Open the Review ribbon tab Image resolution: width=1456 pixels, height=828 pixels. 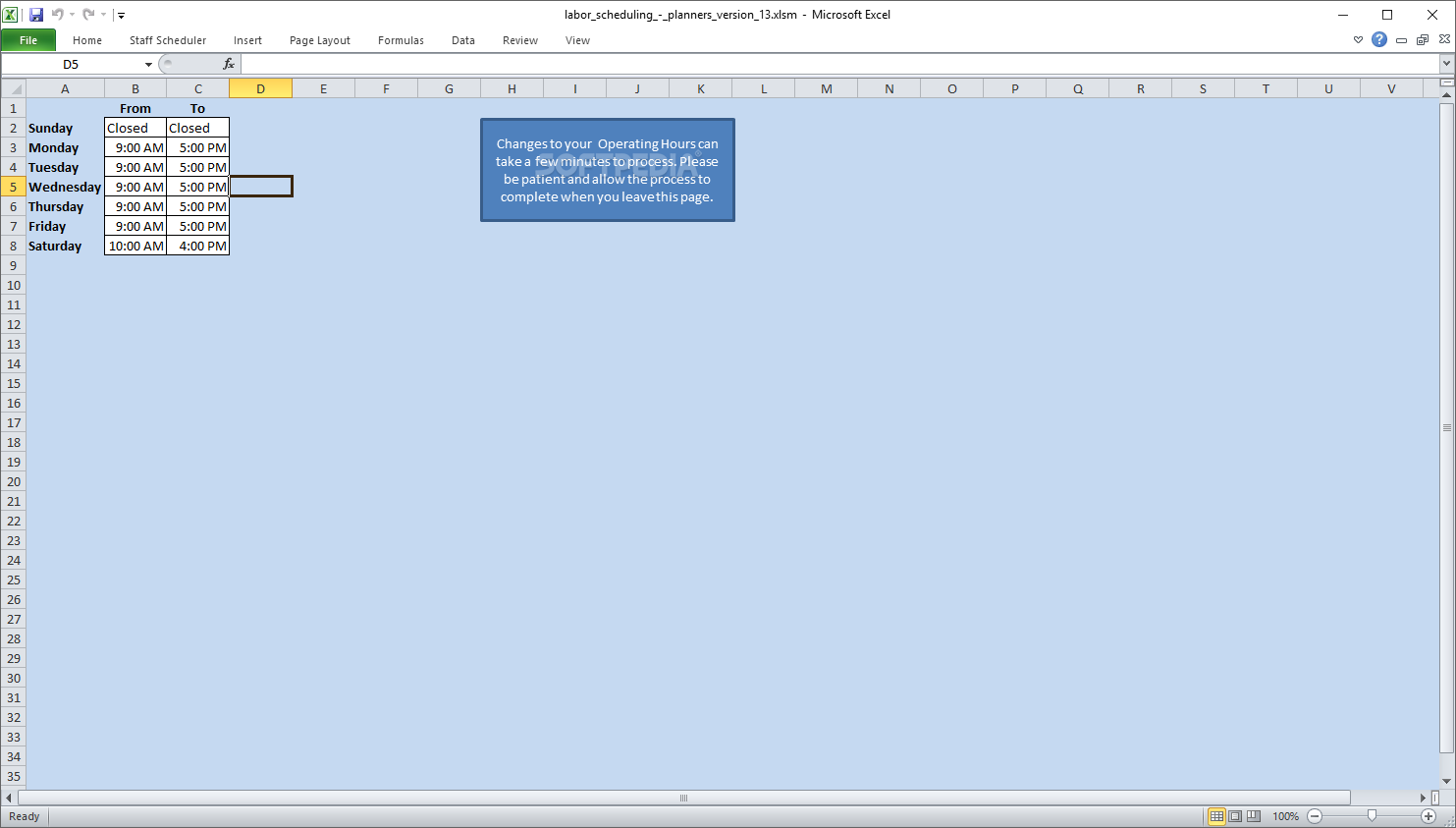click(520, 40)
